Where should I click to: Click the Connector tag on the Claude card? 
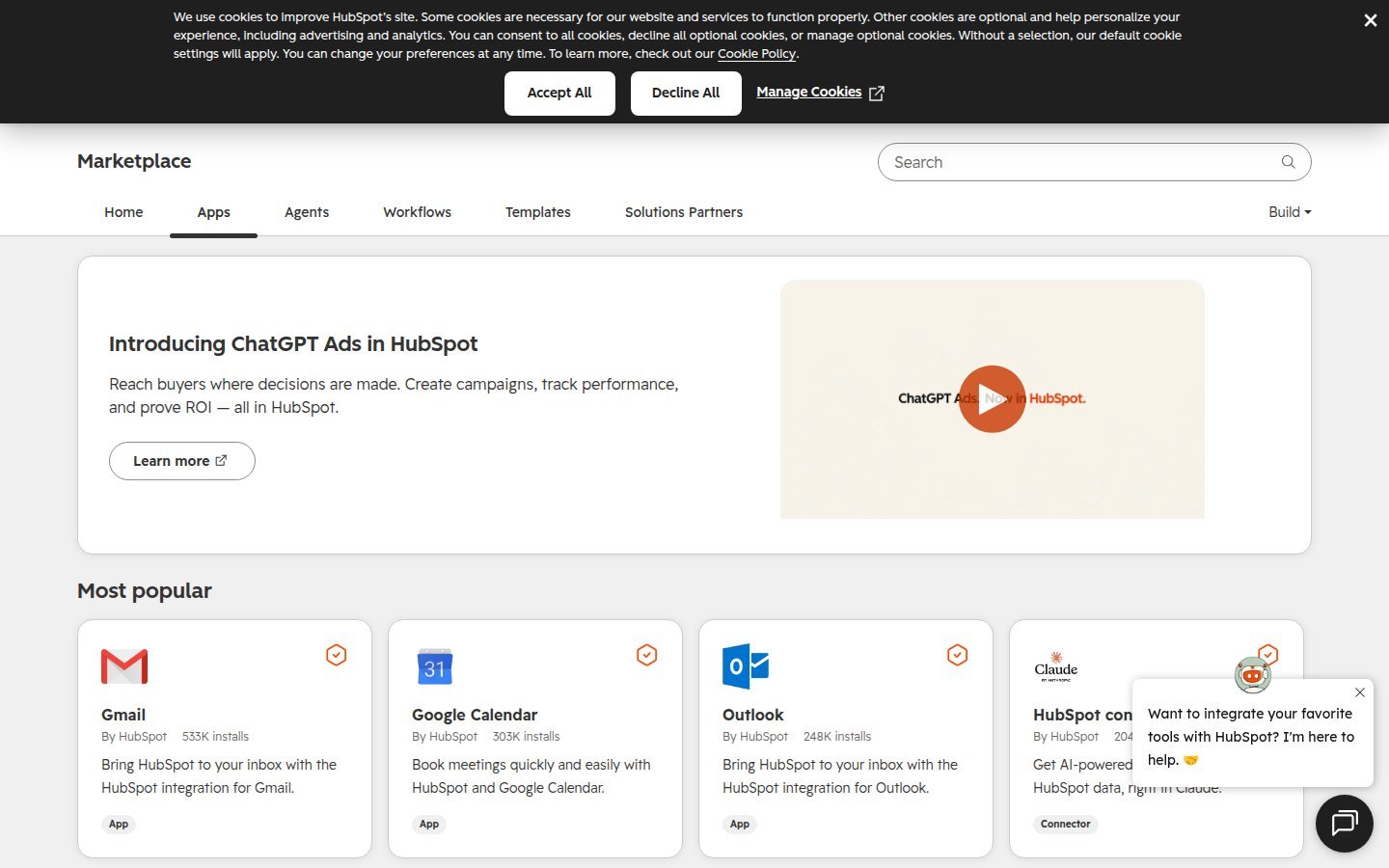click(1066, 824)
